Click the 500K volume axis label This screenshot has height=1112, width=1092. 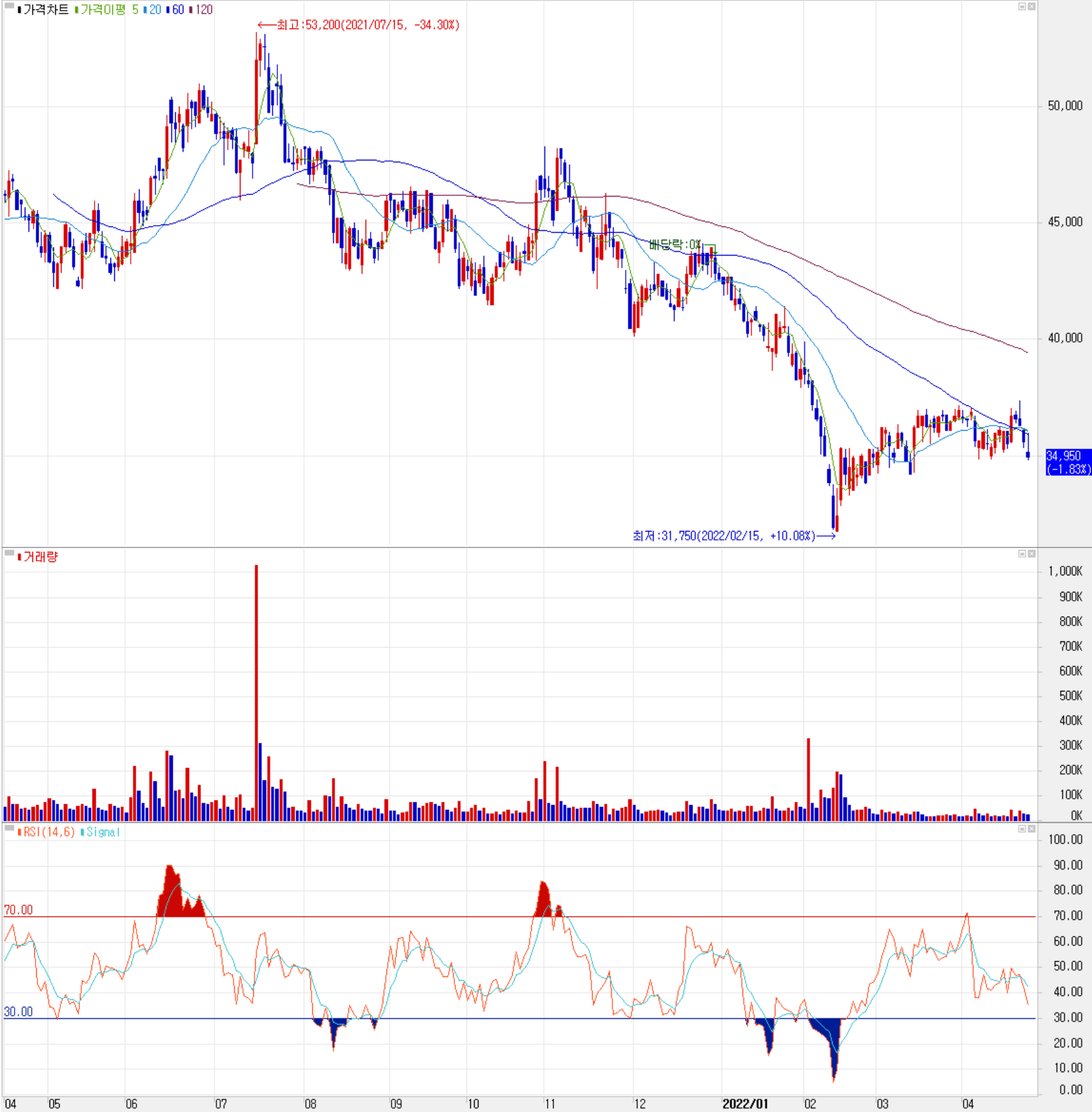(1070, 696)
